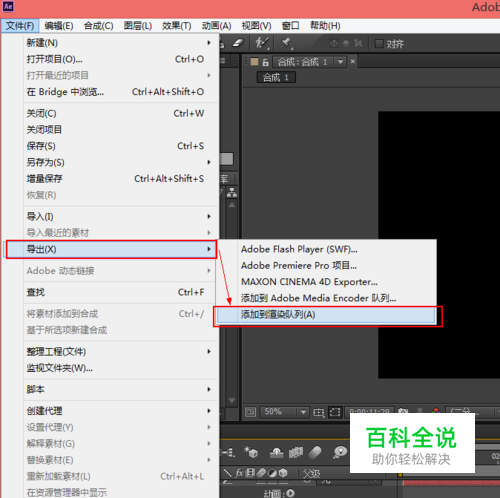
Task: Click the black composition preview canvas
Action: [x=439, y=245]
